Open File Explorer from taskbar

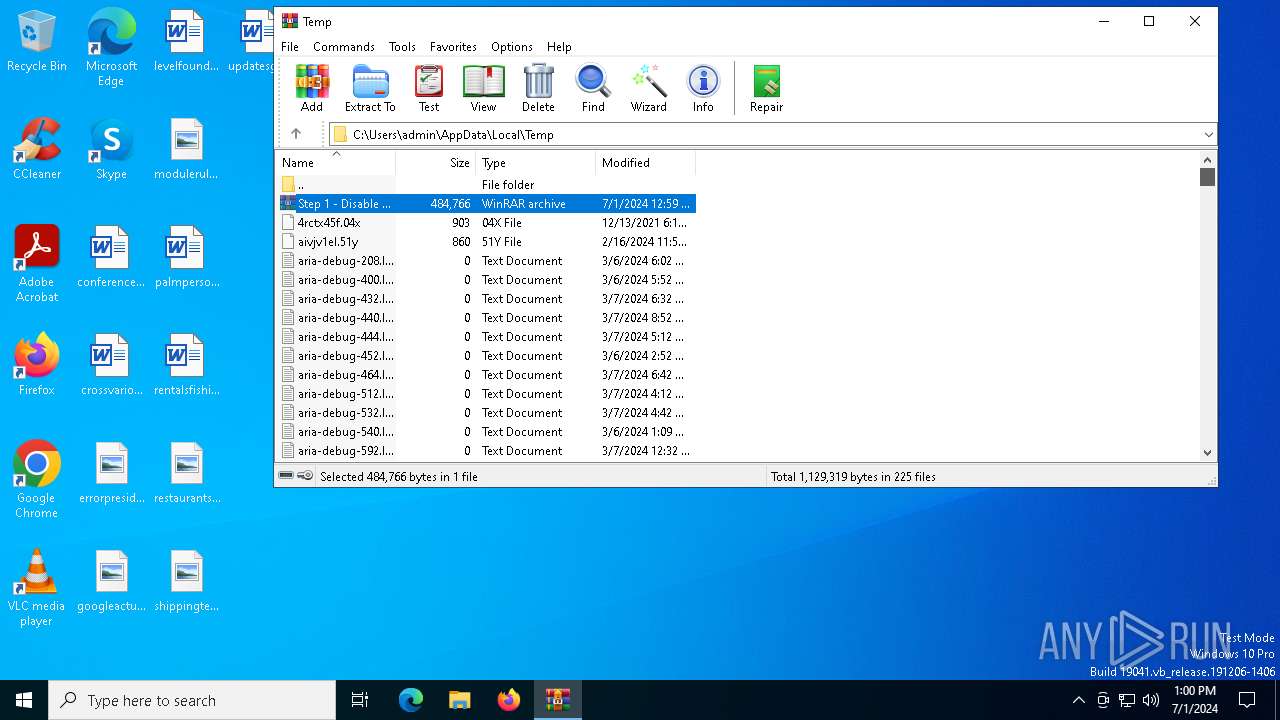tap(459, 700)
